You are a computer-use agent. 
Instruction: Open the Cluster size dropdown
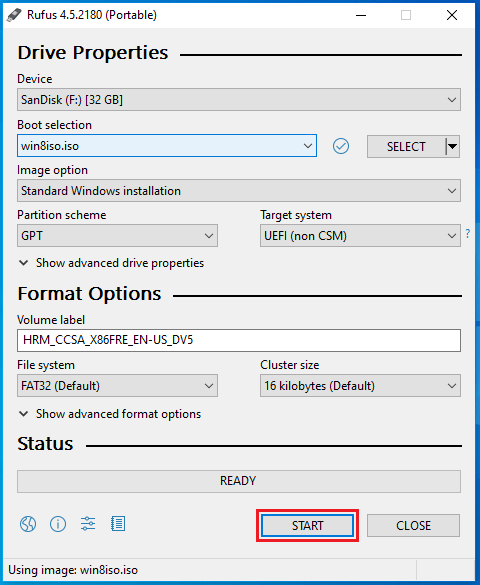point(360,386)
